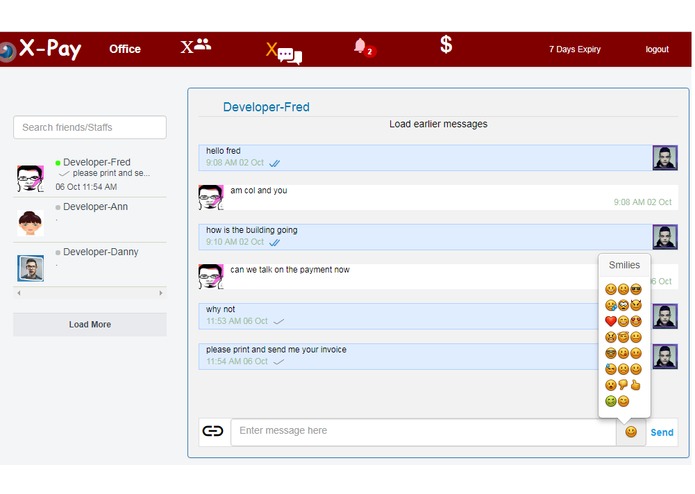Toggle the smiley picker beside Send
The image size is (695, 494).
(x=631, y=432)
